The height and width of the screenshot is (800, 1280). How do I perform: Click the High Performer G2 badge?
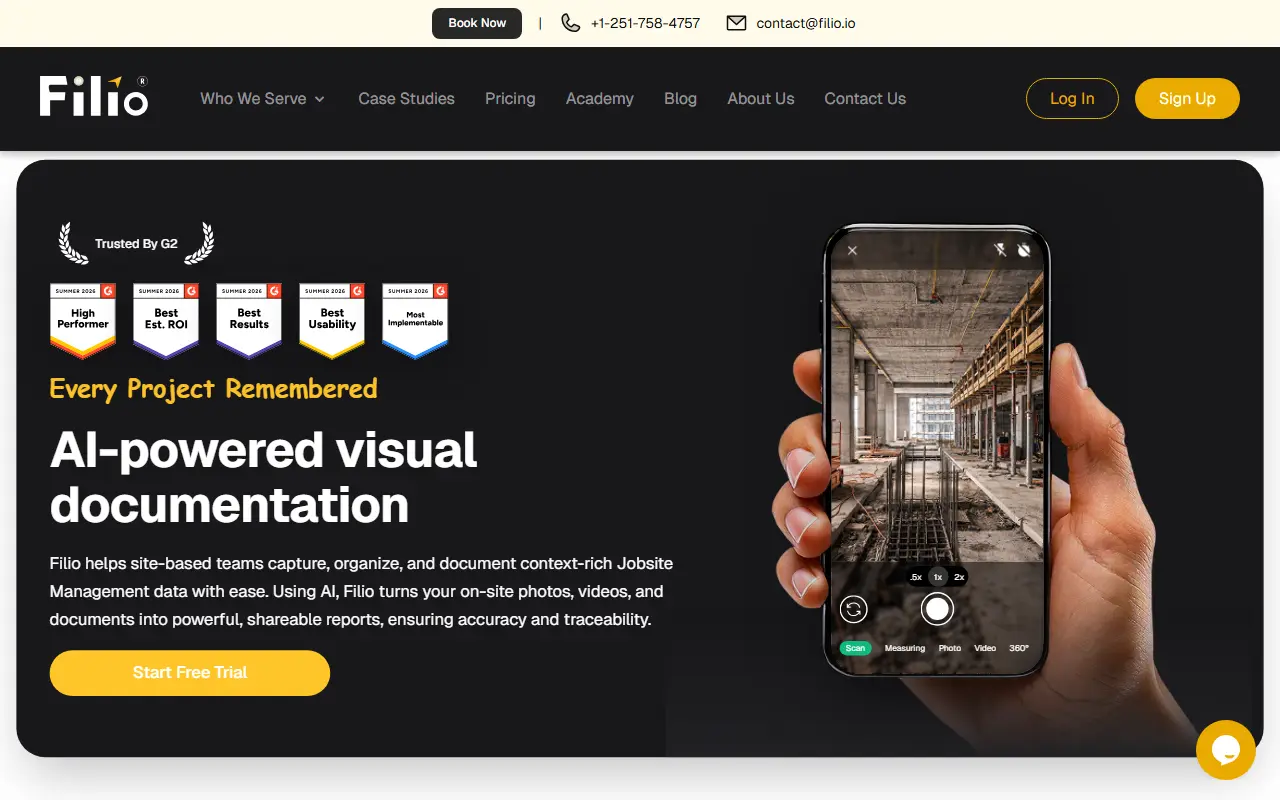click(x=83, y=320)
